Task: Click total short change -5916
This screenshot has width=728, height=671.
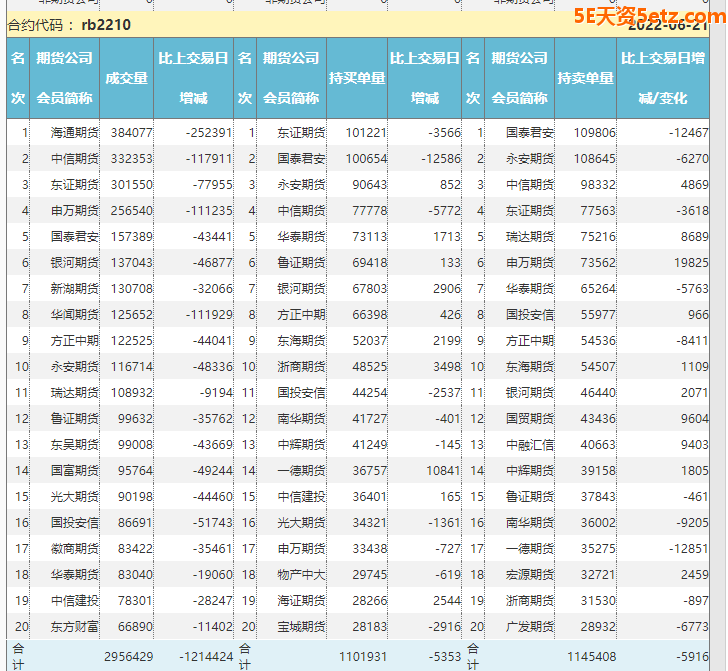Action: click(692, 657)
